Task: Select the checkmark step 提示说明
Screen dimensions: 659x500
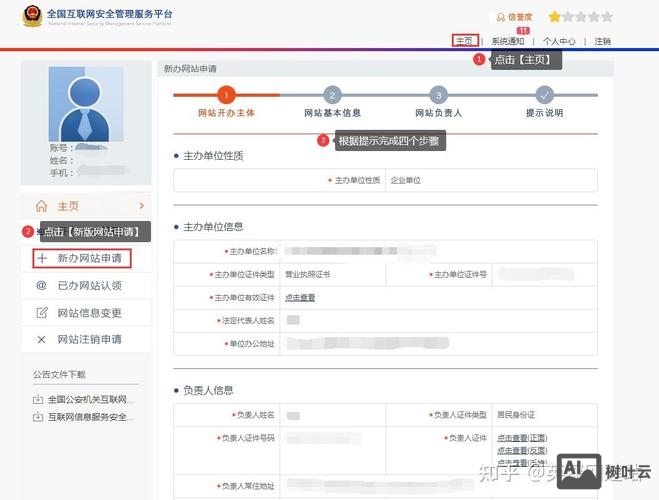Action: 544,95
